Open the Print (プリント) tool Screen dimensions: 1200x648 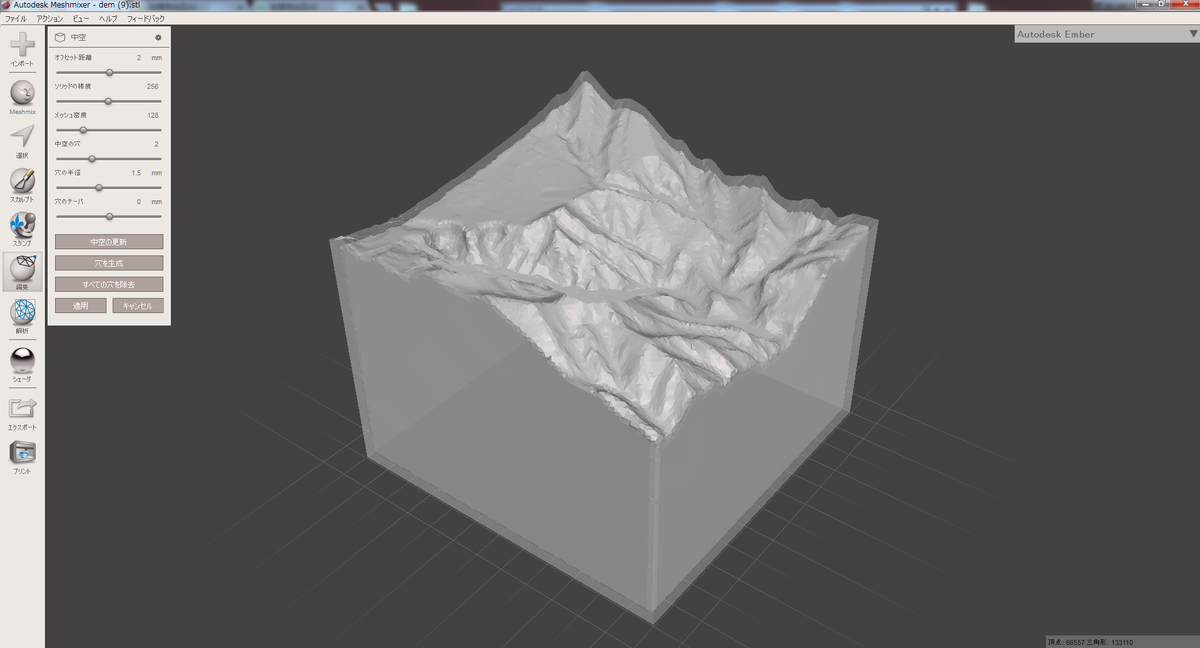[22, 457]
